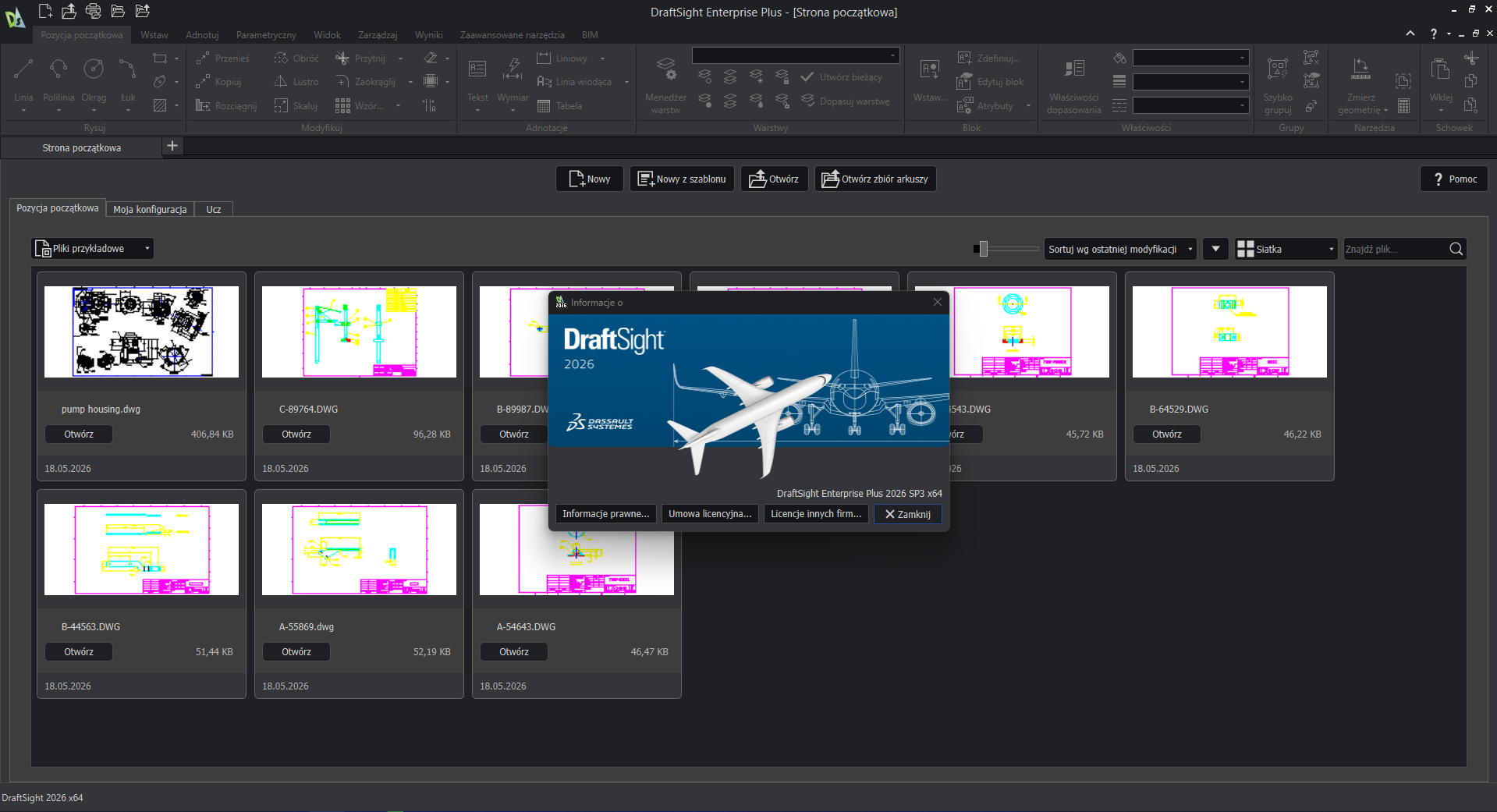Click the pump housing.dwg thumbnail
The width and height of the screenshot is (1497, 812).
pos(141,332)
